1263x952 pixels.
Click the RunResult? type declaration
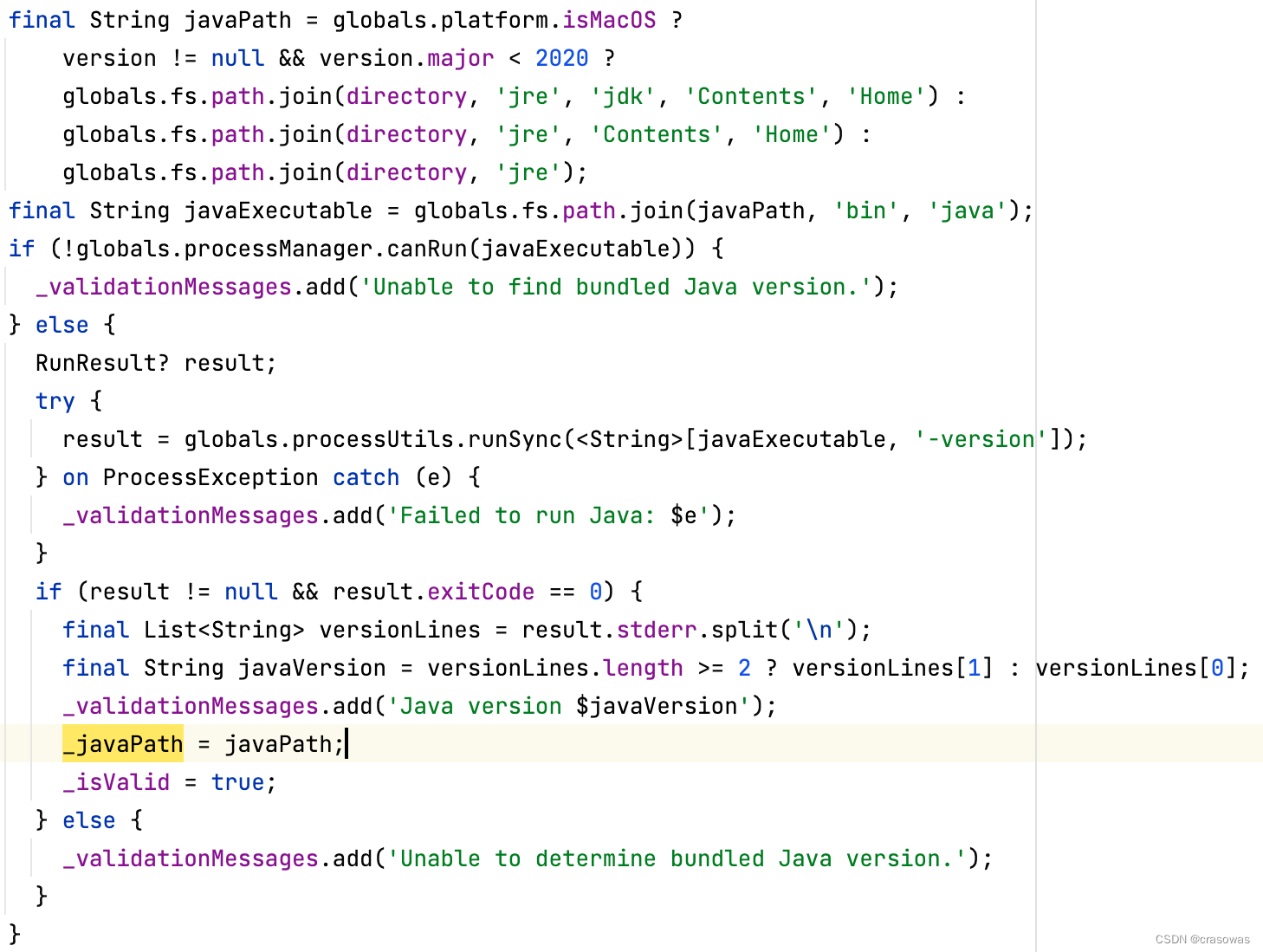pyautogui.click(x=102, y=363)
